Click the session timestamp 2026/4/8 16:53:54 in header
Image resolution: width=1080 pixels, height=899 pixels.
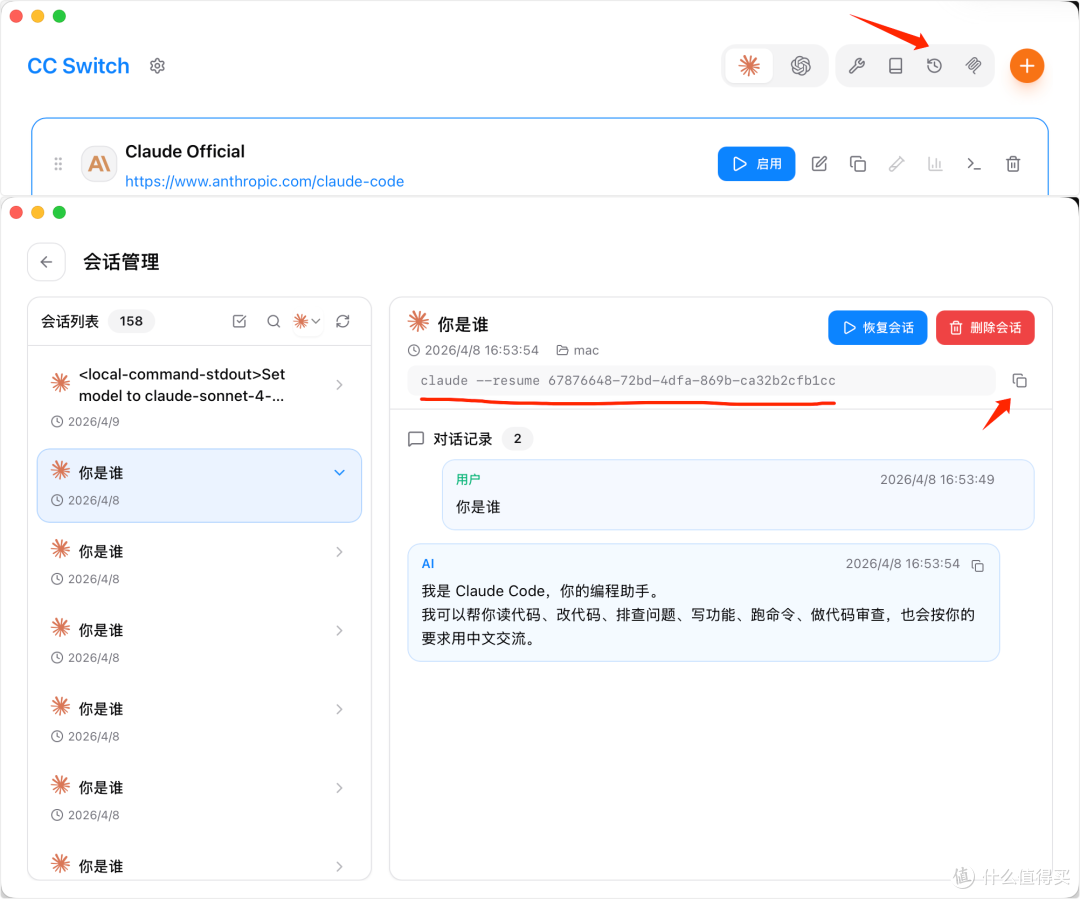click(x=481, y=350)
